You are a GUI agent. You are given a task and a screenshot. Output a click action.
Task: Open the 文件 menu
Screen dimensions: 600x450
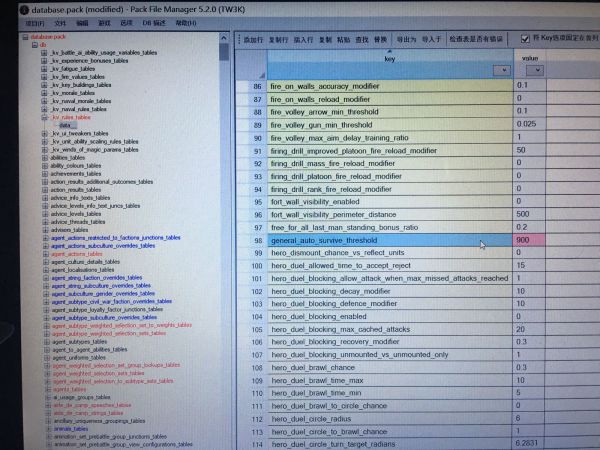click(60, 21)
